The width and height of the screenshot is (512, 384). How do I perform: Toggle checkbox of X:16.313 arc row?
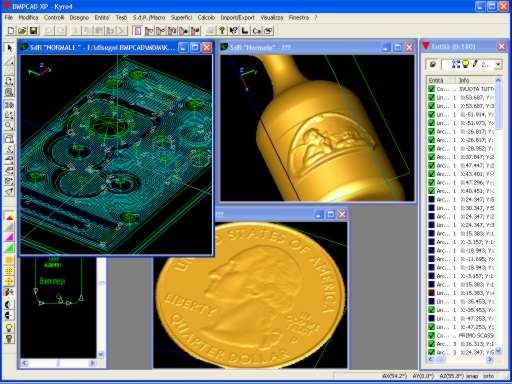coord(431,344)
